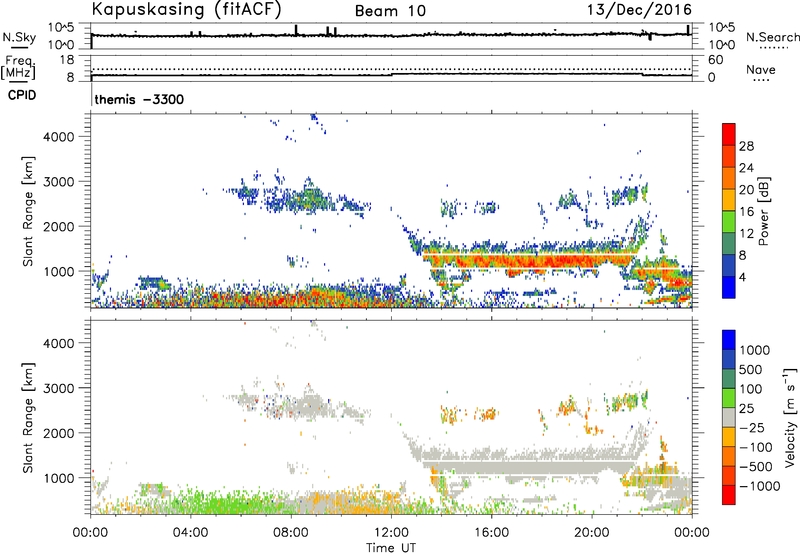Click the "Freq. [MHz]" axis label
The image size is (800, 554).
(18, 67)
